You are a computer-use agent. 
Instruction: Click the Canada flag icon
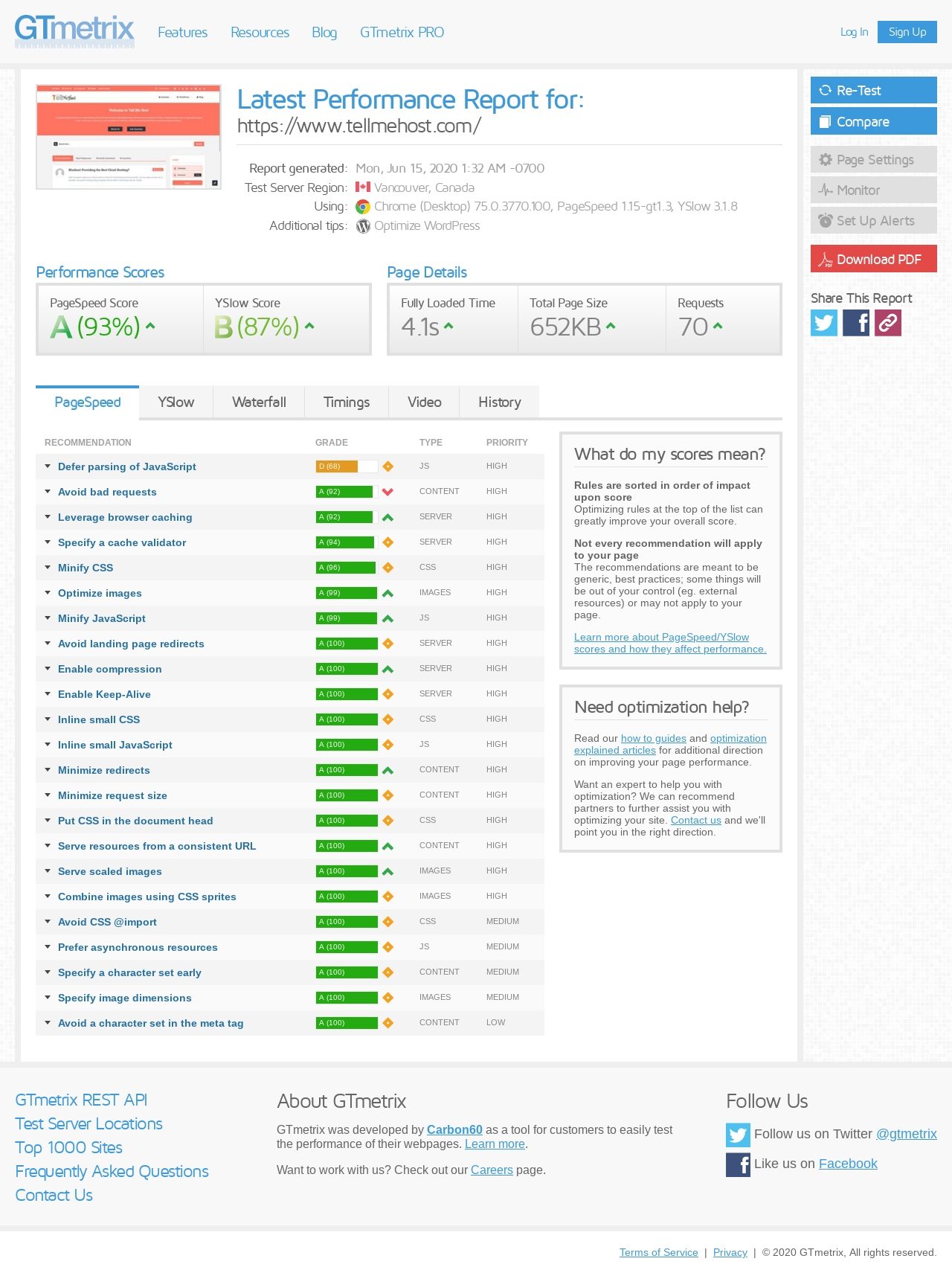point(363,187)
